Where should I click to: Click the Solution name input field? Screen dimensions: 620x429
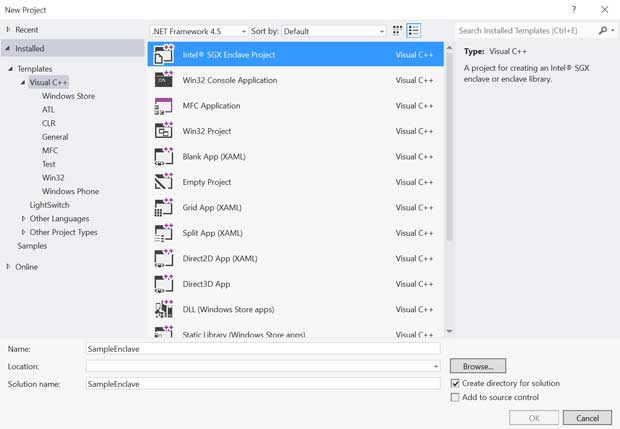263,384
